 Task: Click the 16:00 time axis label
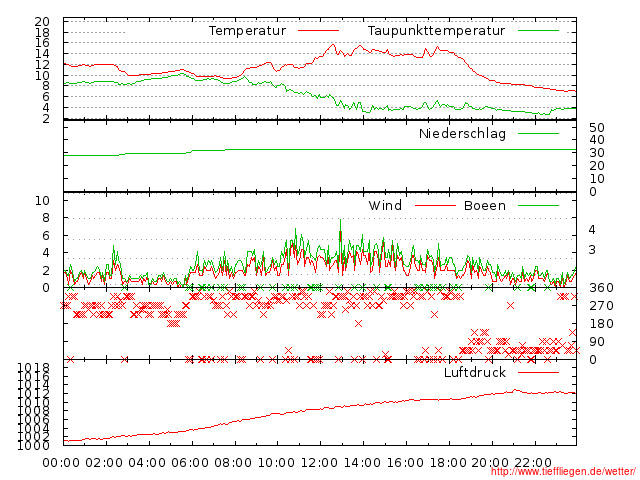[x=405, y=462]
